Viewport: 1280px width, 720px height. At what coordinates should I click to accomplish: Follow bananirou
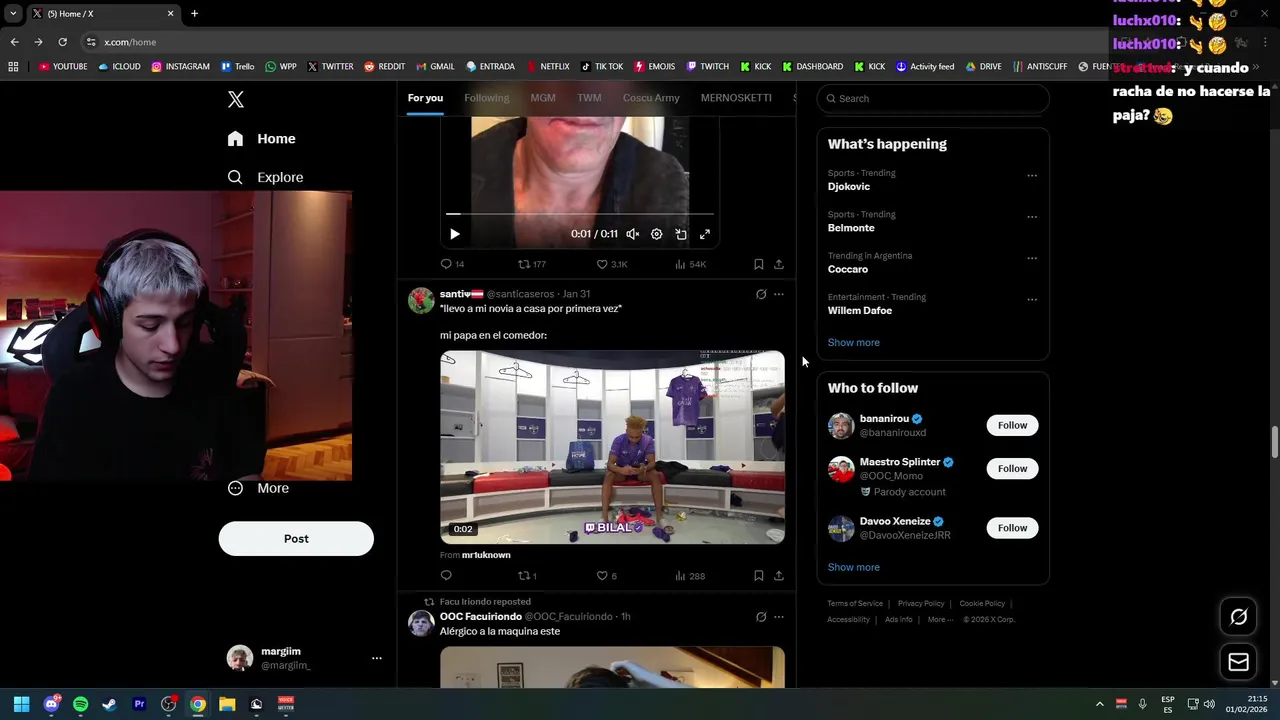coord(1012,425)
